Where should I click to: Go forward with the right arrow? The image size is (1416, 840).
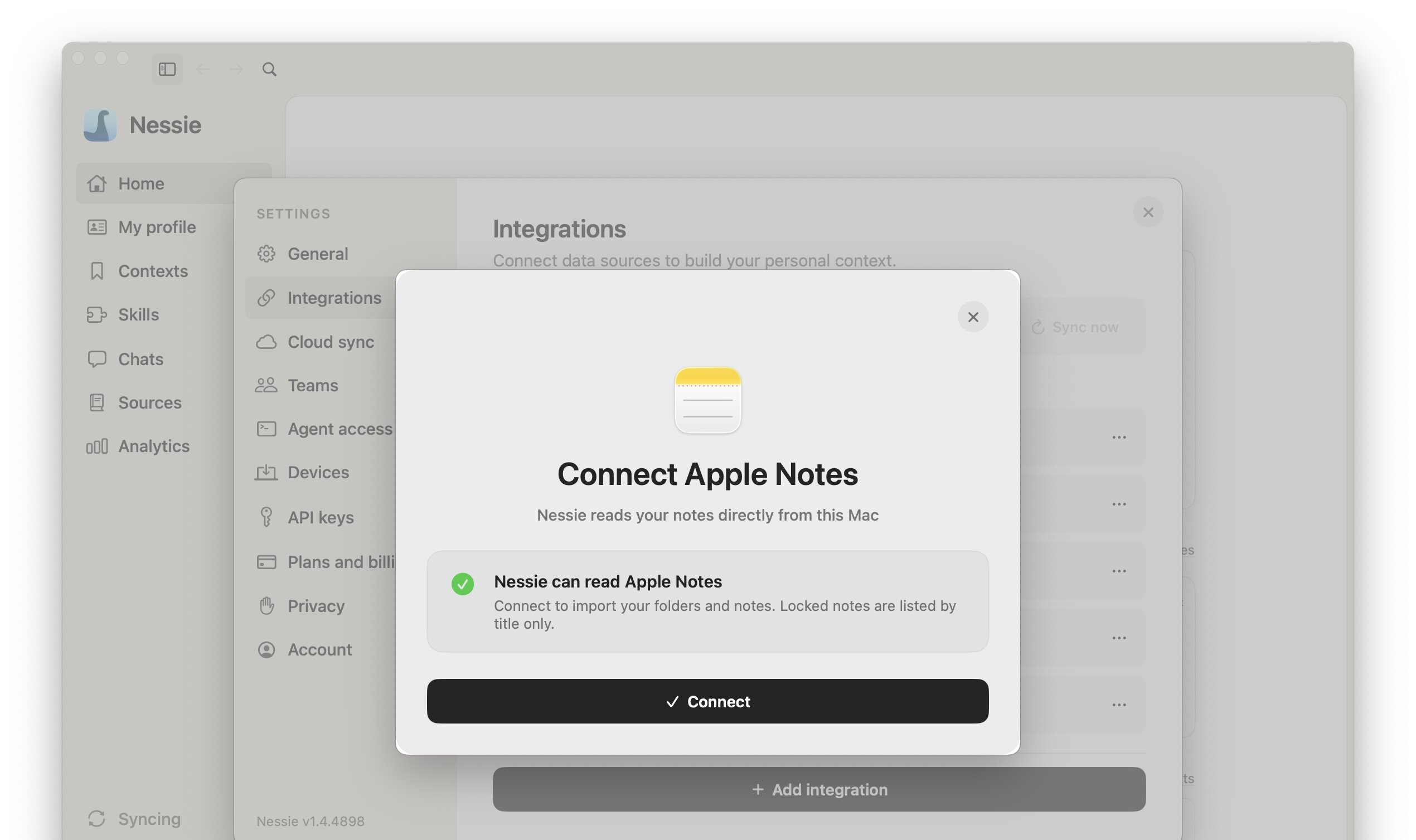[236, 69]
